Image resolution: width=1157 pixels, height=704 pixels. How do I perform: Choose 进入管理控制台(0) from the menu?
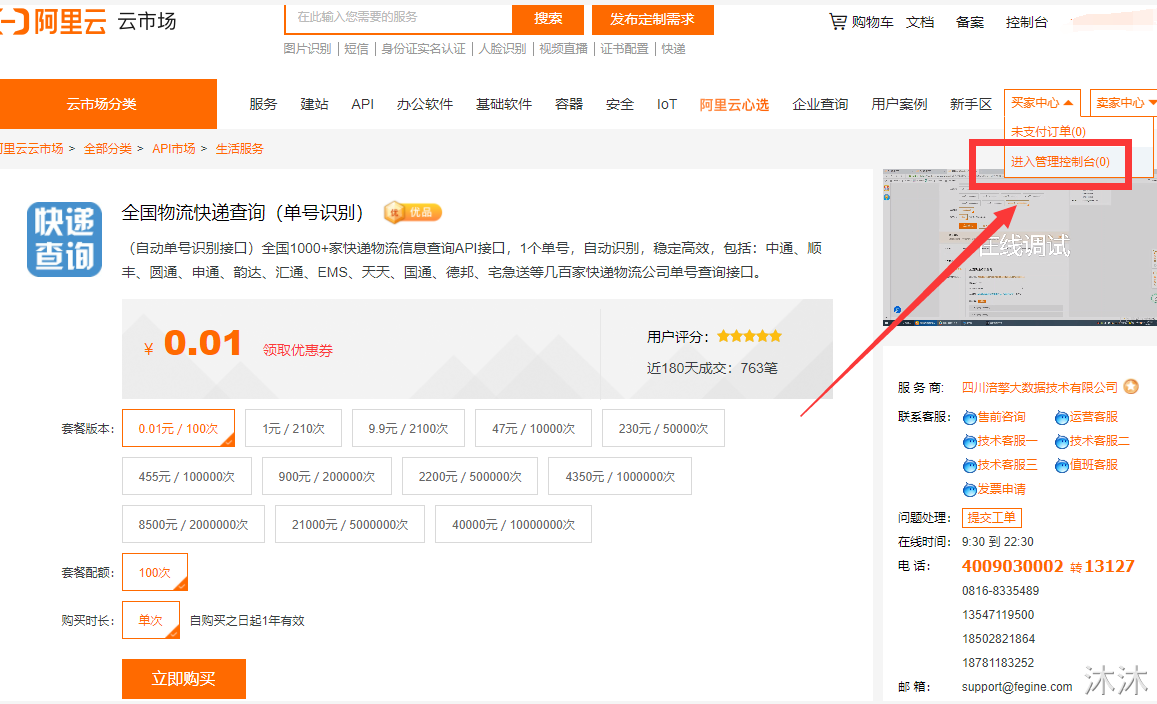(1060, 162)
